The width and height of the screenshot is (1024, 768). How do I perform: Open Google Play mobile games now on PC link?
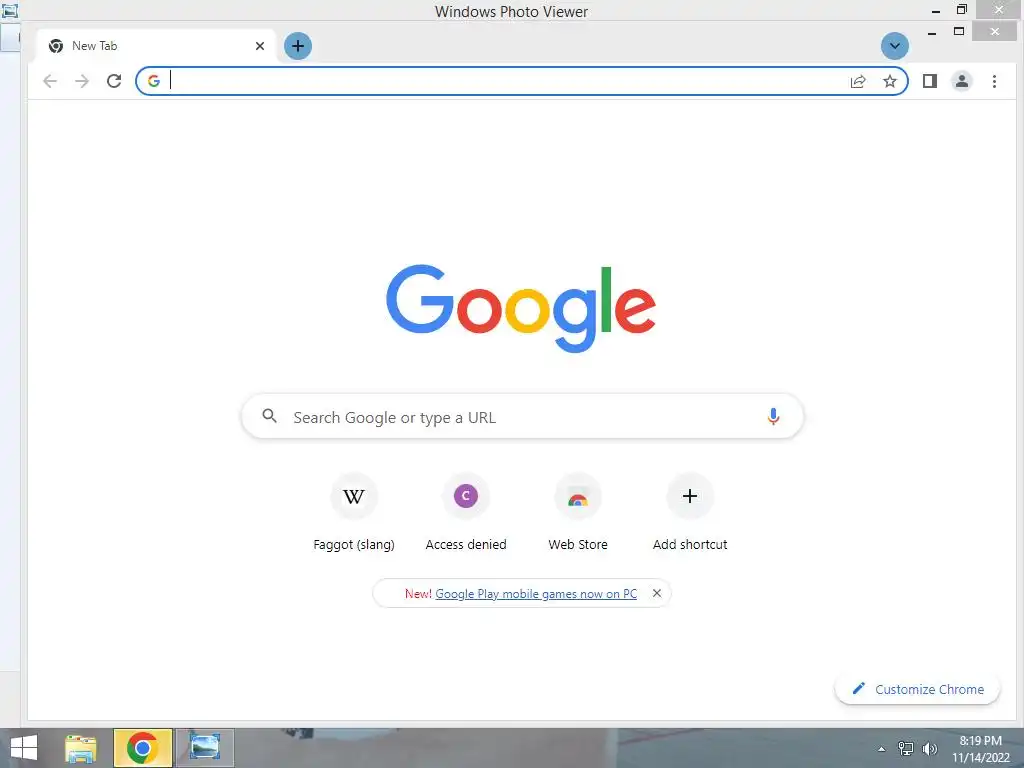(536, 594)
